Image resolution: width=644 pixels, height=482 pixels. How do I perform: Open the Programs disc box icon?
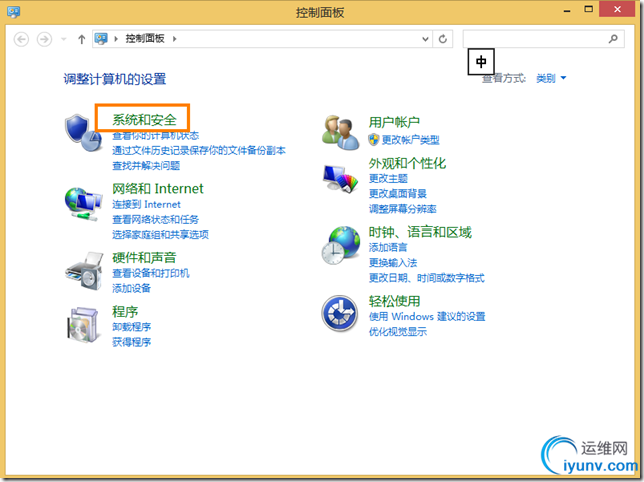[83, 325]
